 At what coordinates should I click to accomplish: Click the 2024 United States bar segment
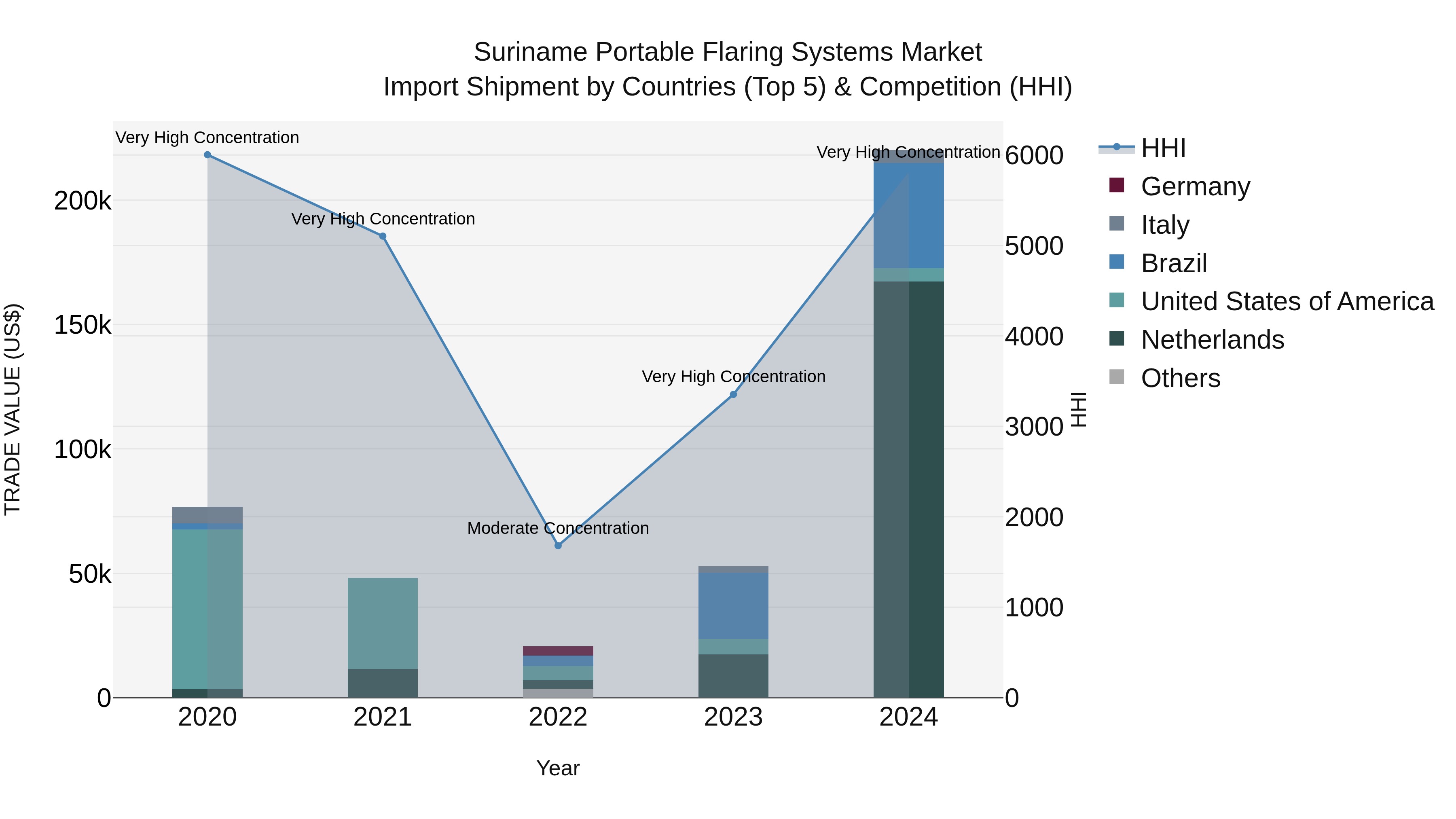[908, 275]
